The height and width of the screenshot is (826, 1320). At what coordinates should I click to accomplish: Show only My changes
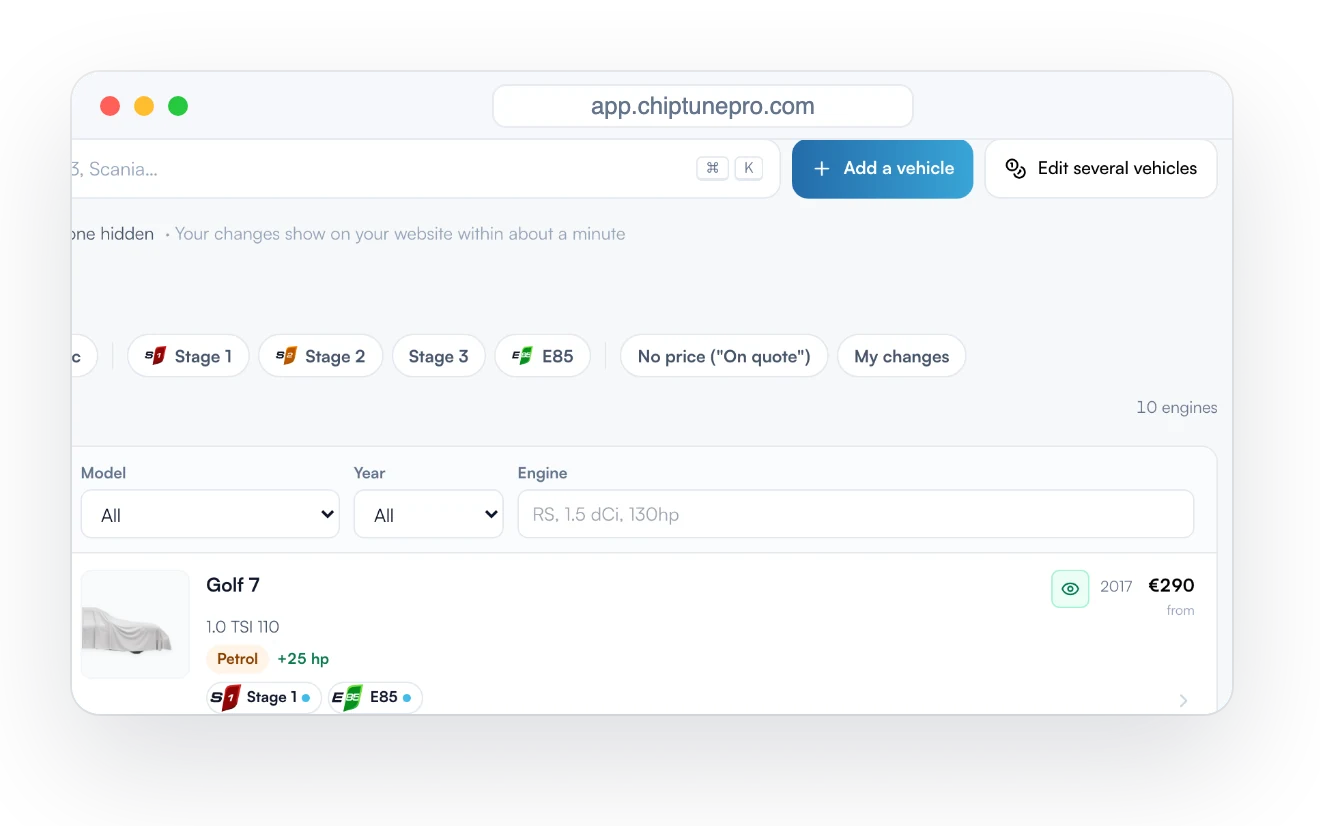[901, 356]
